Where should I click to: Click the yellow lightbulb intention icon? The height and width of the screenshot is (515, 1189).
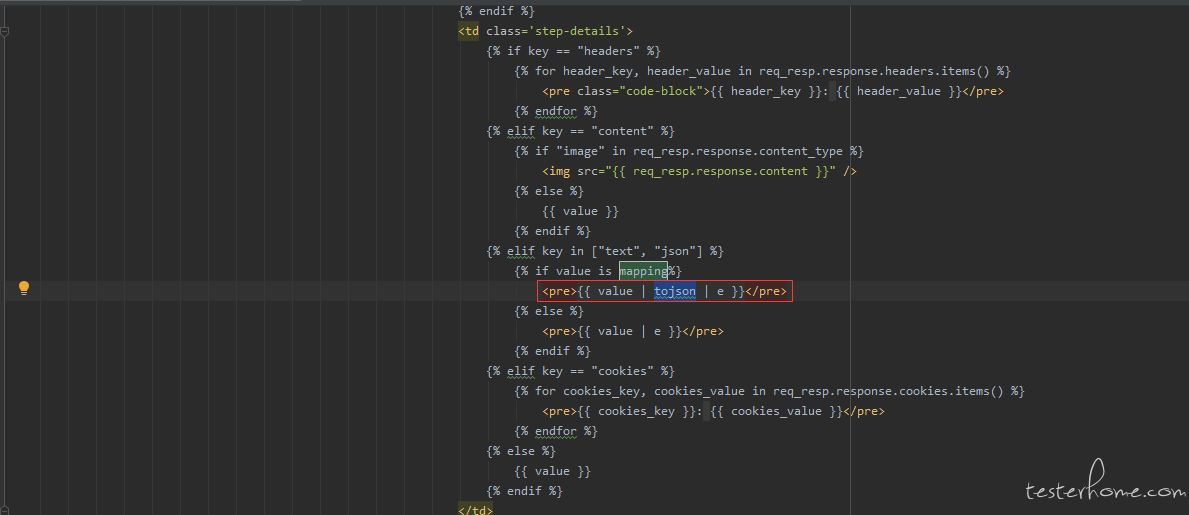click(24, 287)
